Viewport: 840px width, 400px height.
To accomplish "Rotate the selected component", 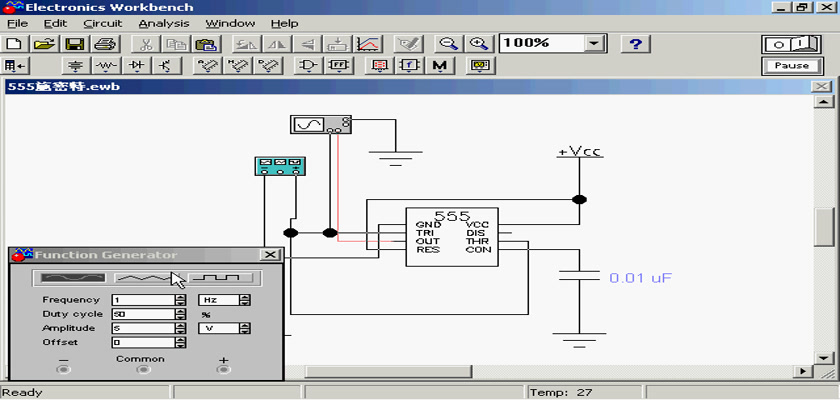I will tap(246, 43).
